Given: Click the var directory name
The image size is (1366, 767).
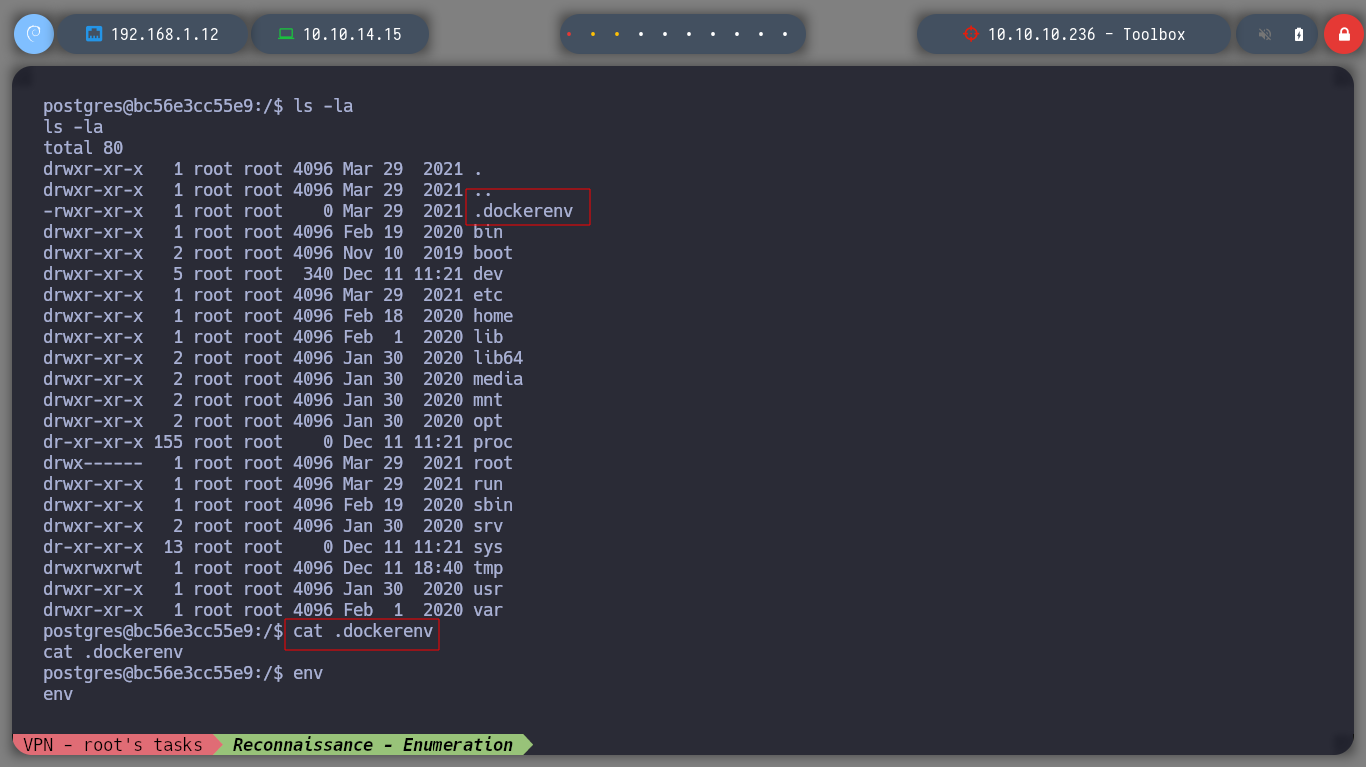Looking at the screenshot, I should tap(488, 610).
